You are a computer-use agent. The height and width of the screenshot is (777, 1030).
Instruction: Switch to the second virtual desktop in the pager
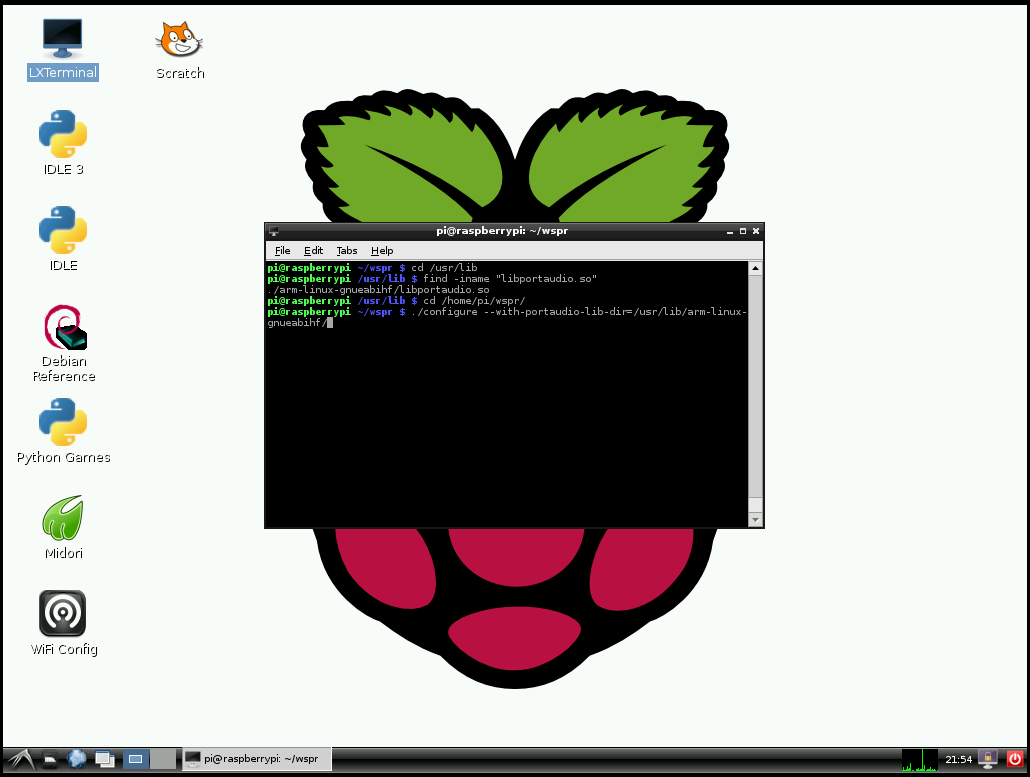coord(163,759)
